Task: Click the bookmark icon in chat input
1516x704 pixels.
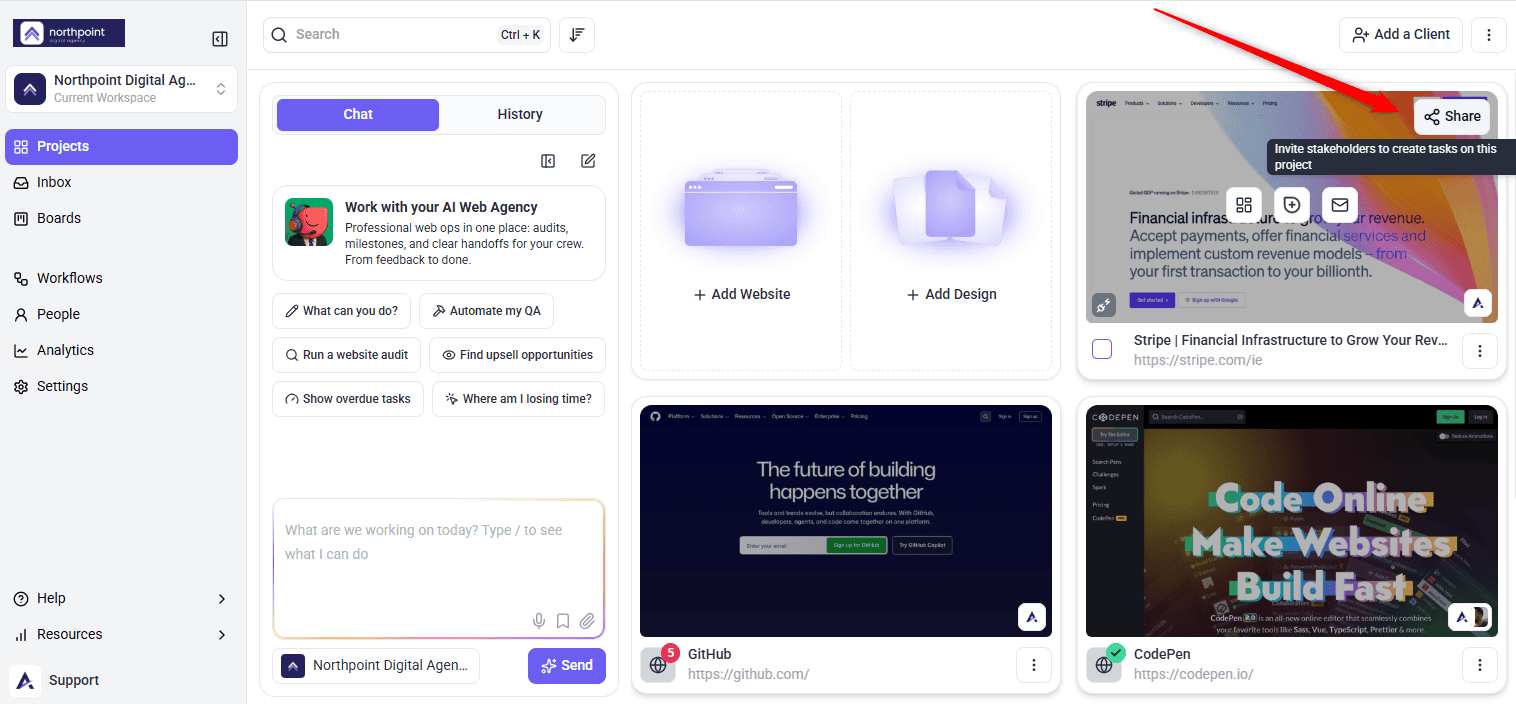Action: click(x=563, y=621)
